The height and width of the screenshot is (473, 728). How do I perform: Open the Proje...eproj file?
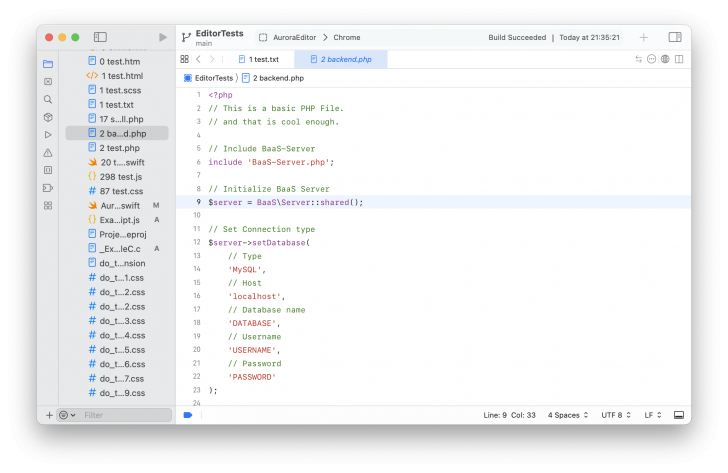(x=117, y=234)
